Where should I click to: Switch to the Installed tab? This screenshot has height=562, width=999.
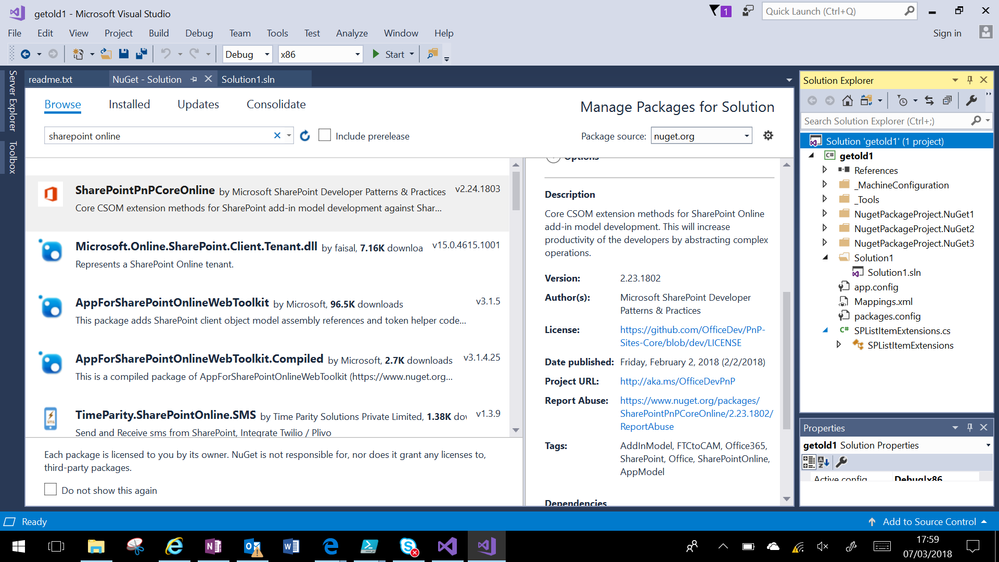tap(129, 104)
